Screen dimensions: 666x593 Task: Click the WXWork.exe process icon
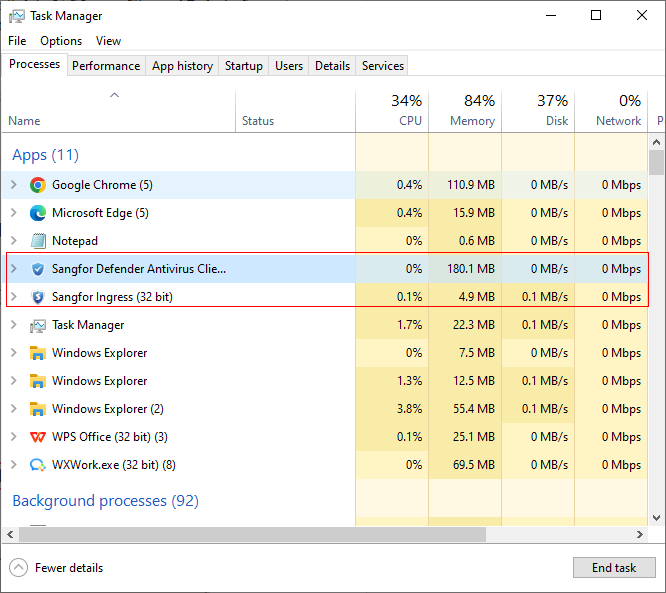pos(38,465)
